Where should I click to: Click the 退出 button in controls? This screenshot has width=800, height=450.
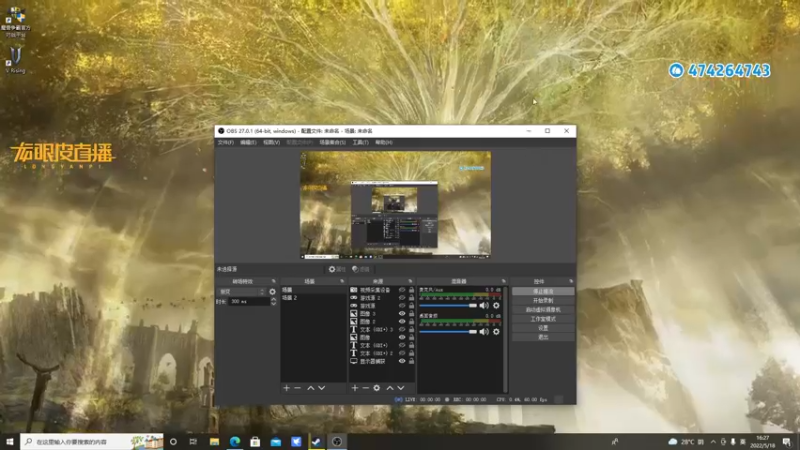point(543,337)
